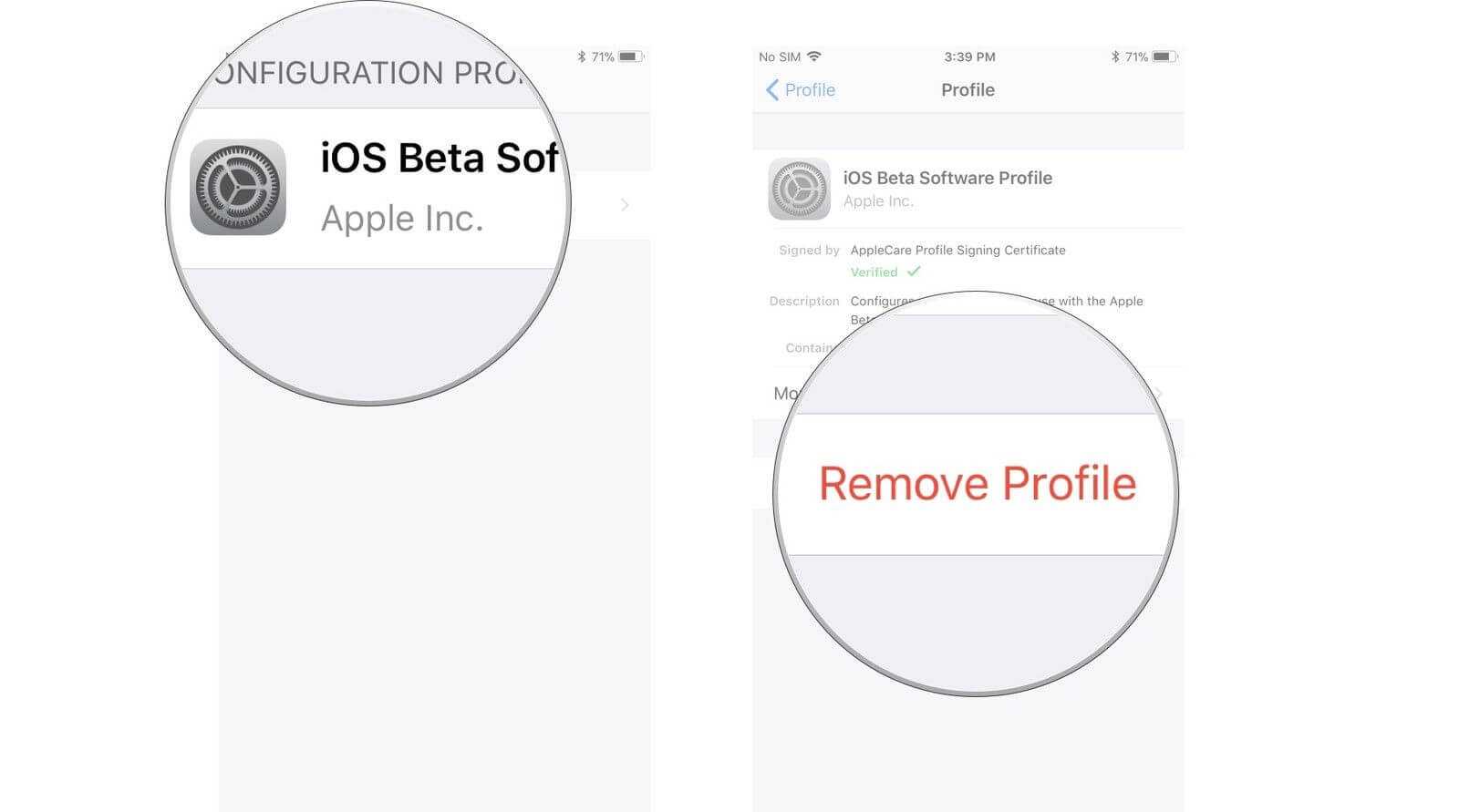Click the battery icon in right phone's status bar
Viewport: 1459px width, 812px height.
pos(1164,57)
